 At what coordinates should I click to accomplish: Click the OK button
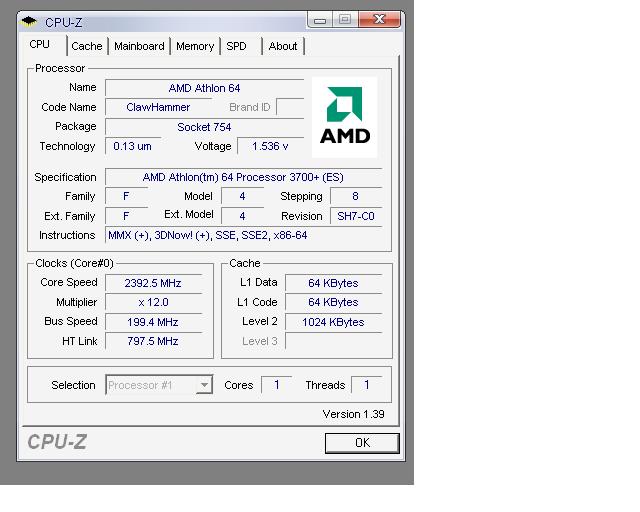[362, 443]
